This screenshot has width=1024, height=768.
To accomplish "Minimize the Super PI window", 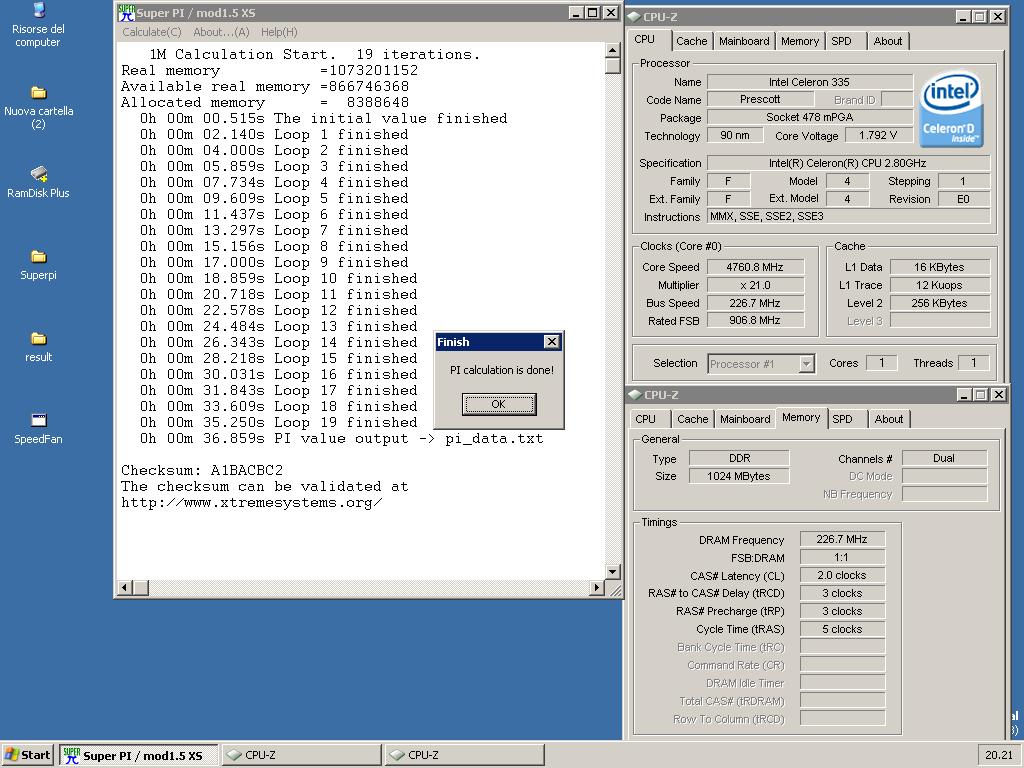I will [575, 12].
